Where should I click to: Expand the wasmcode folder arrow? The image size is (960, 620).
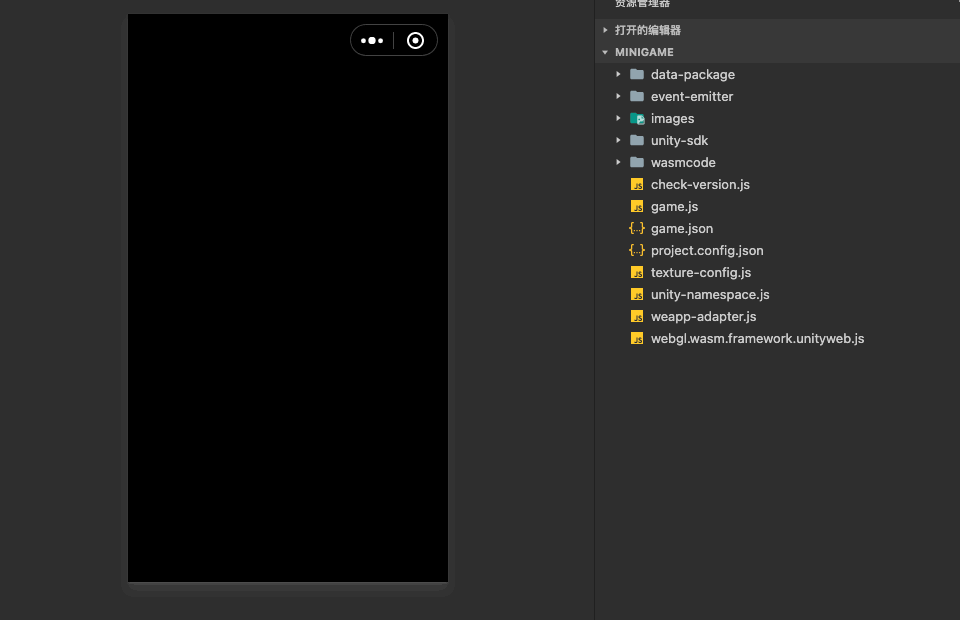(x=618, y=162)
